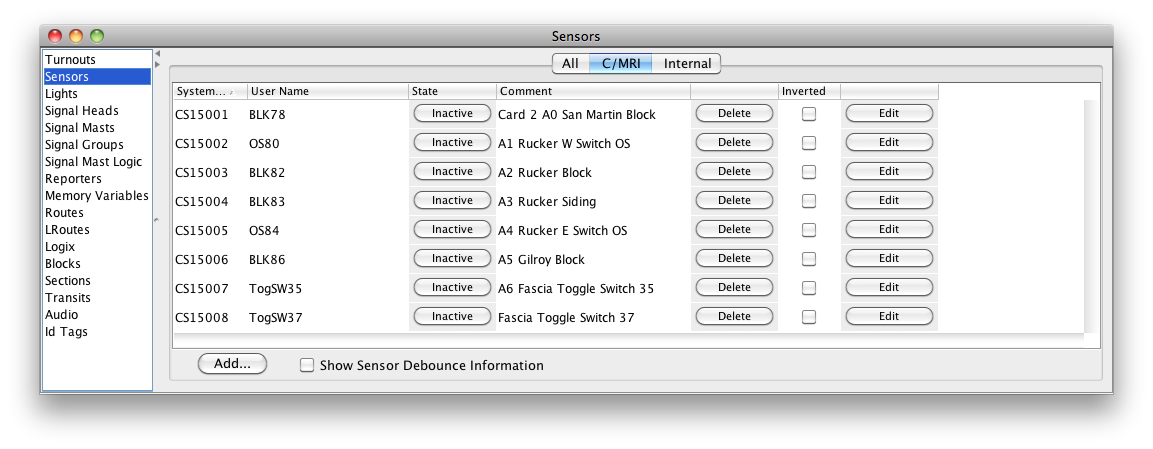Select comment 'A2 Rucker Block' cell
The image size is (1153, 449).
pyautogui.click(x=593, y=173)
